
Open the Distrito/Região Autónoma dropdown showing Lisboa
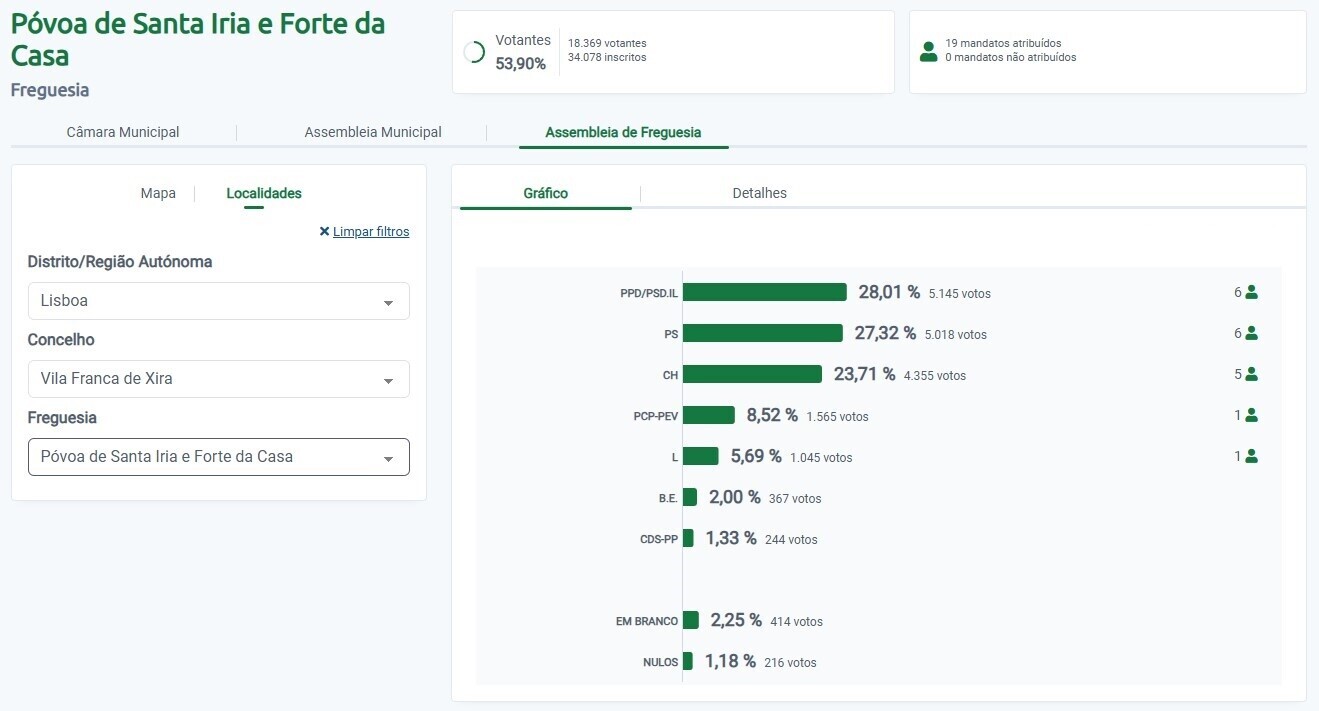218,301
